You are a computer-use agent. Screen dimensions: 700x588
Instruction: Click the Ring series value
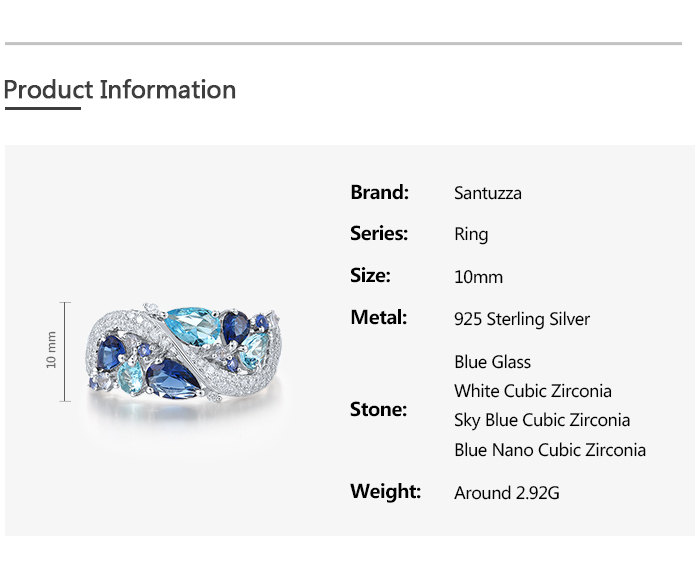point(471,235)
